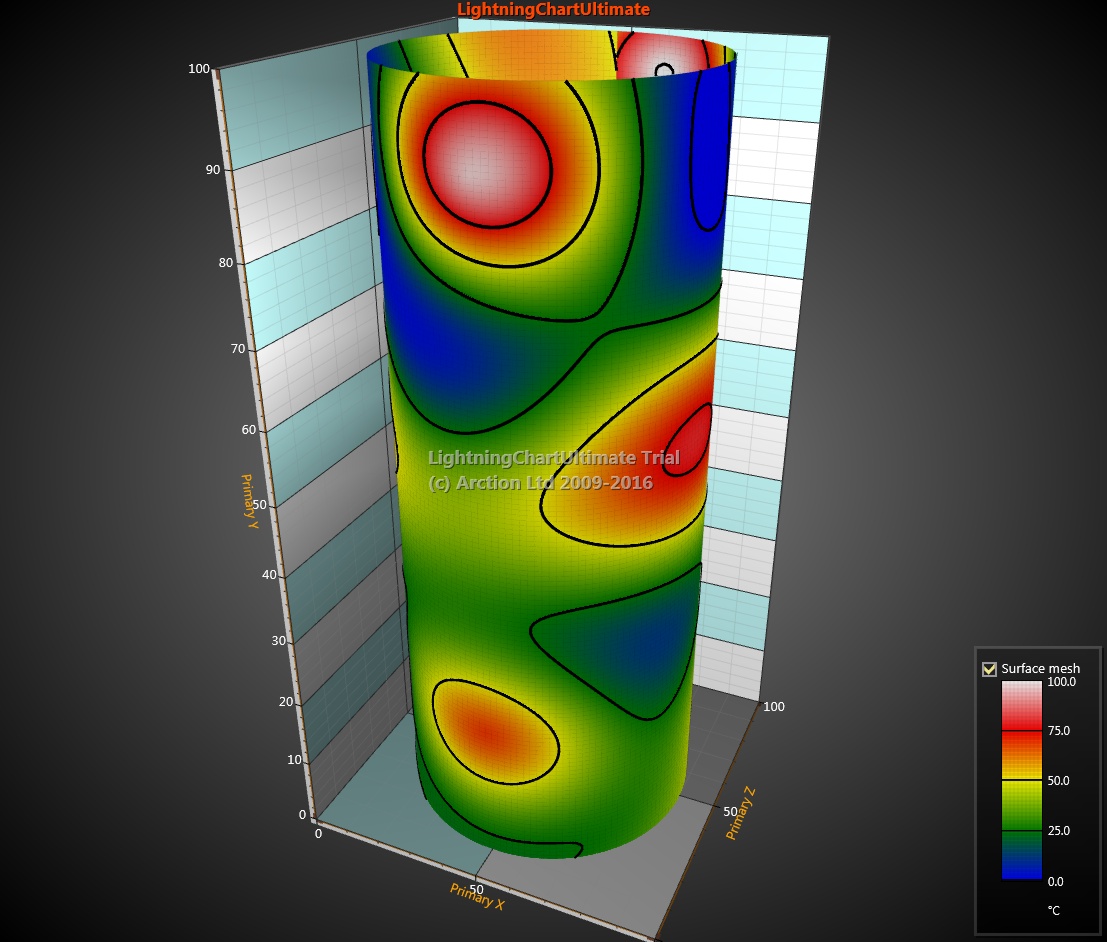
Task: Click the Y axis tick label 90
Action: pyautogui.click(x=213, y=170)
